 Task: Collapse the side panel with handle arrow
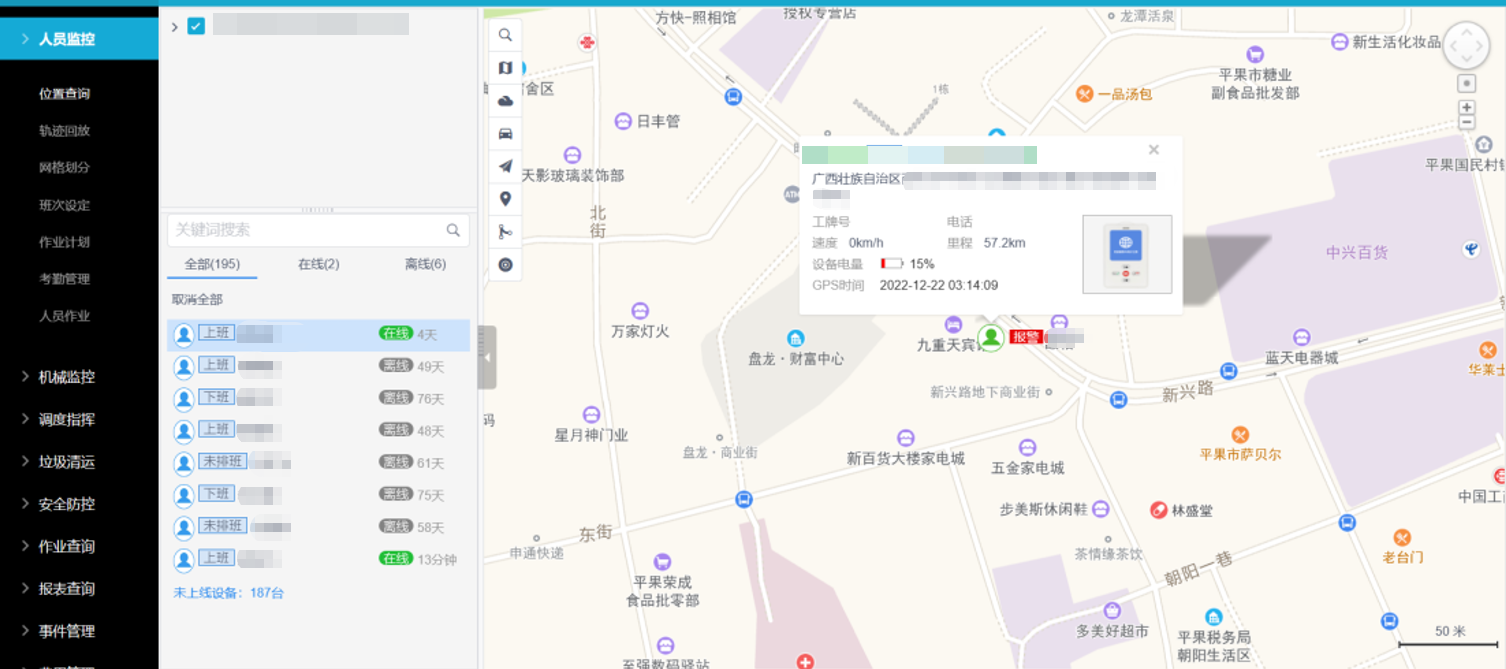[x=487, y=357]
